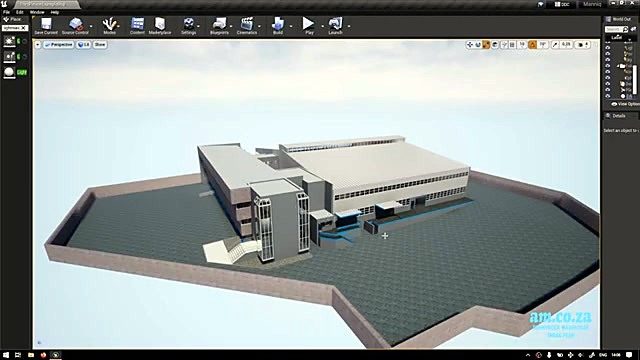Open the Perspective view mode button
This screenshot has width=640, height=360.
coord(58,44)
